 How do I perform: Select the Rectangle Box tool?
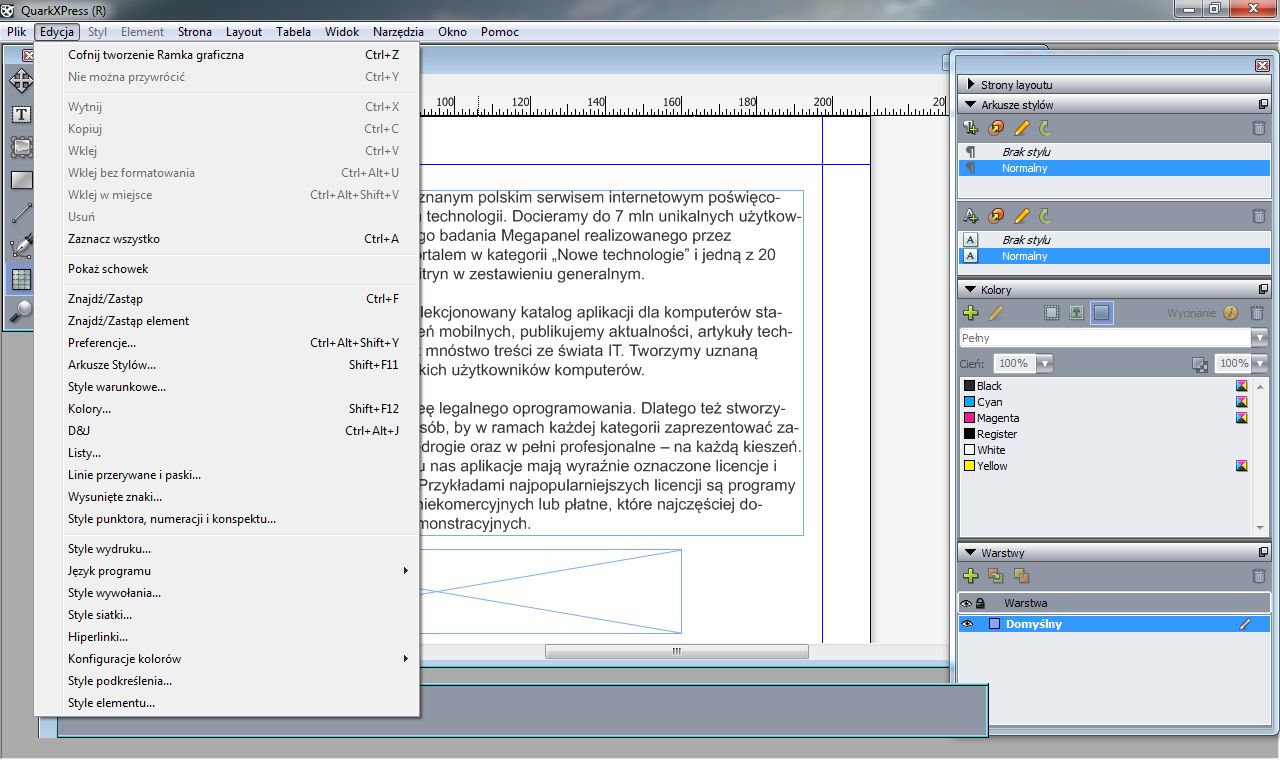(21, 180)
